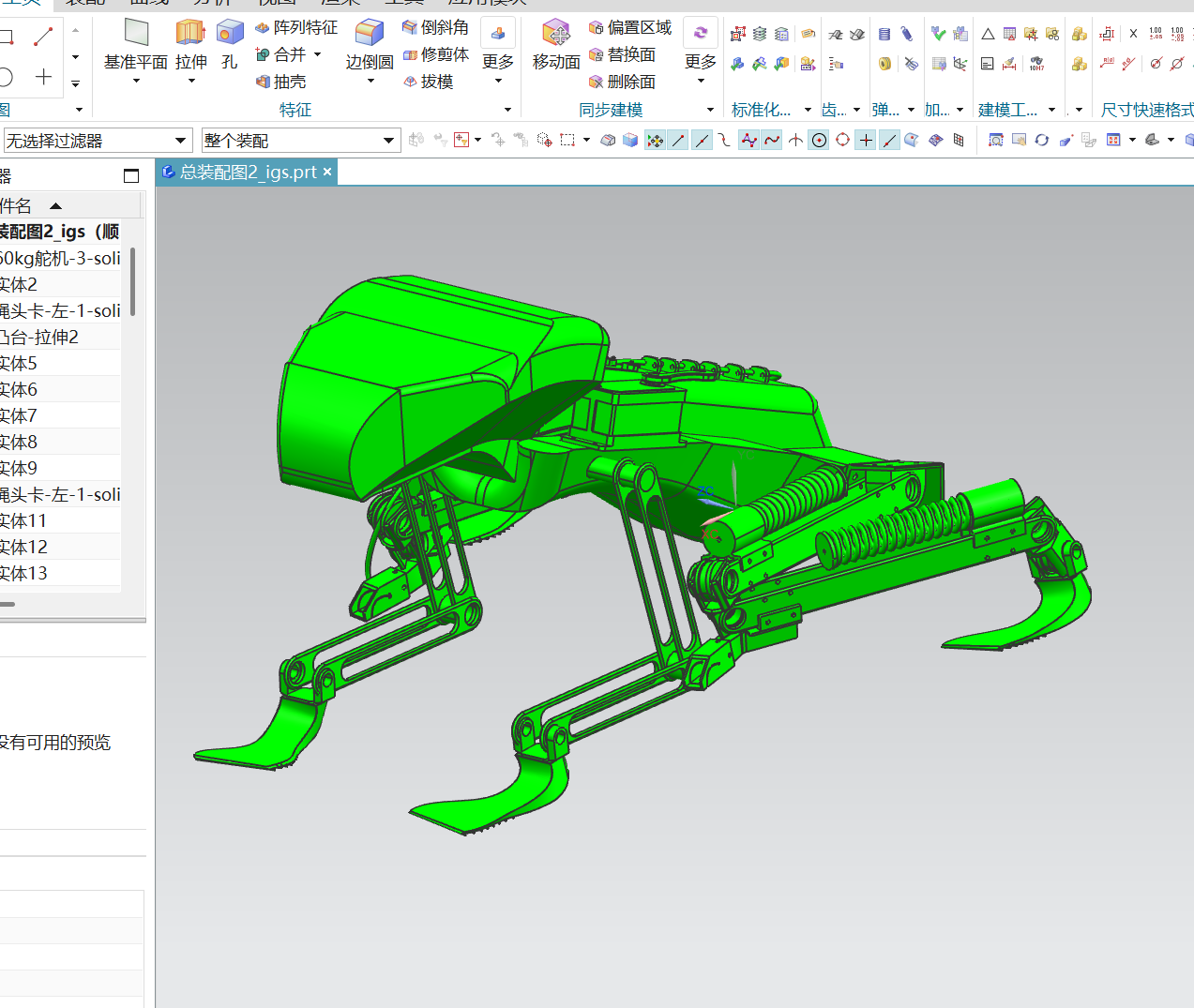Toggle the control point snap button
1194x1008 pixels.
coord(725,141)
